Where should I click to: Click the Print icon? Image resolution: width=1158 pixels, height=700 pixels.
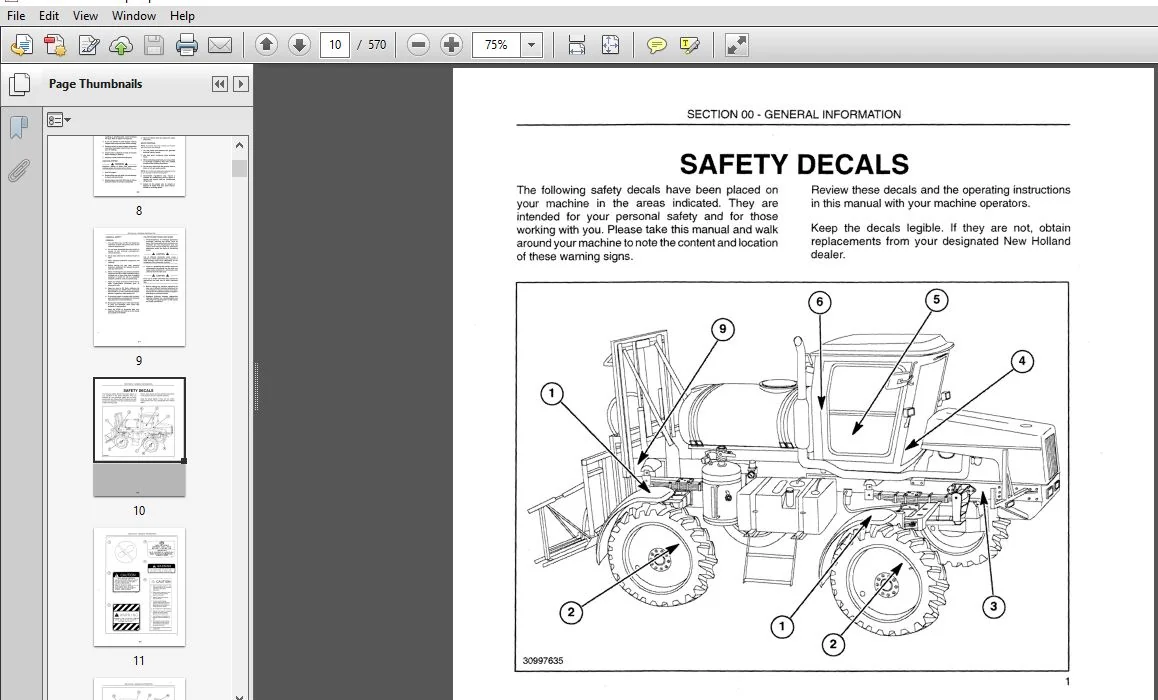[187, 46]
